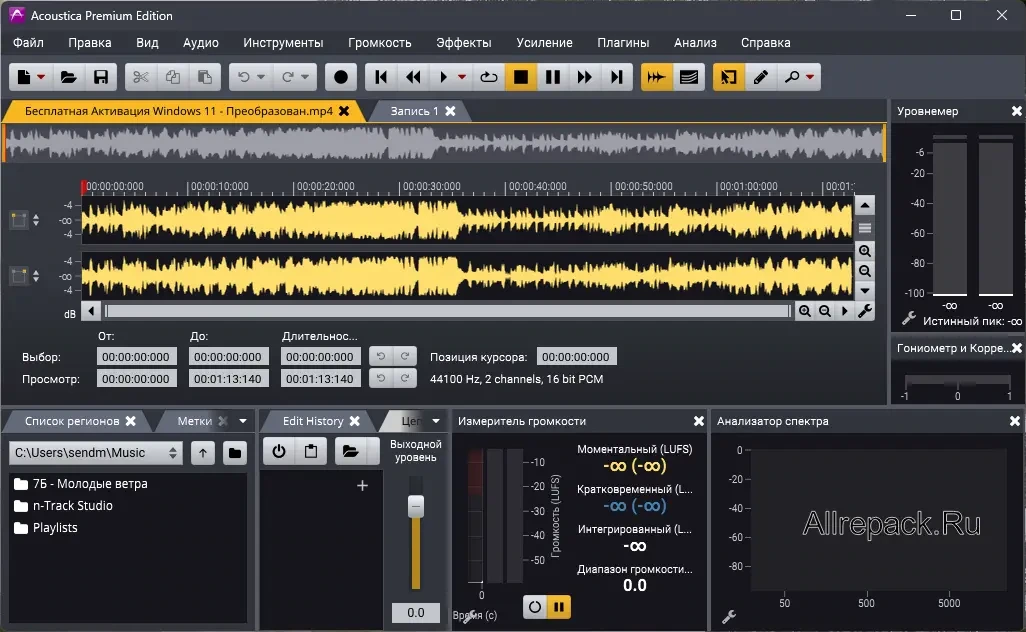Image resolution: width=1026 pixels, height=632 pixels.
Task: Toggle the upper channel enable box
Action: pos(19,220)
